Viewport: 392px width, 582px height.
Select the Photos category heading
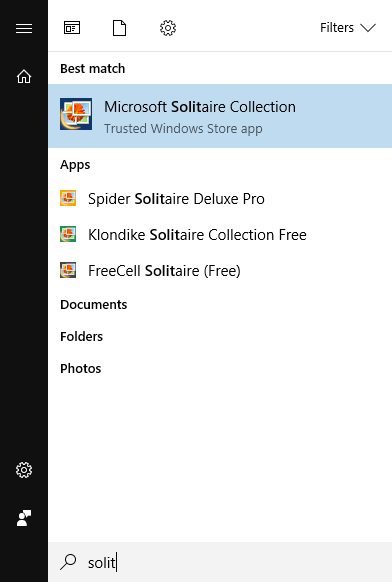click(81, 369)
